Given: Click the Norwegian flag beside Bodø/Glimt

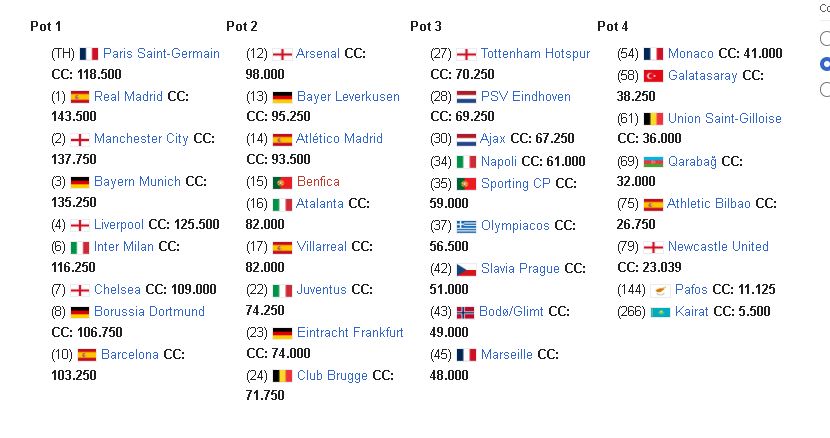Looking at the screenshot, I should 465,312.
